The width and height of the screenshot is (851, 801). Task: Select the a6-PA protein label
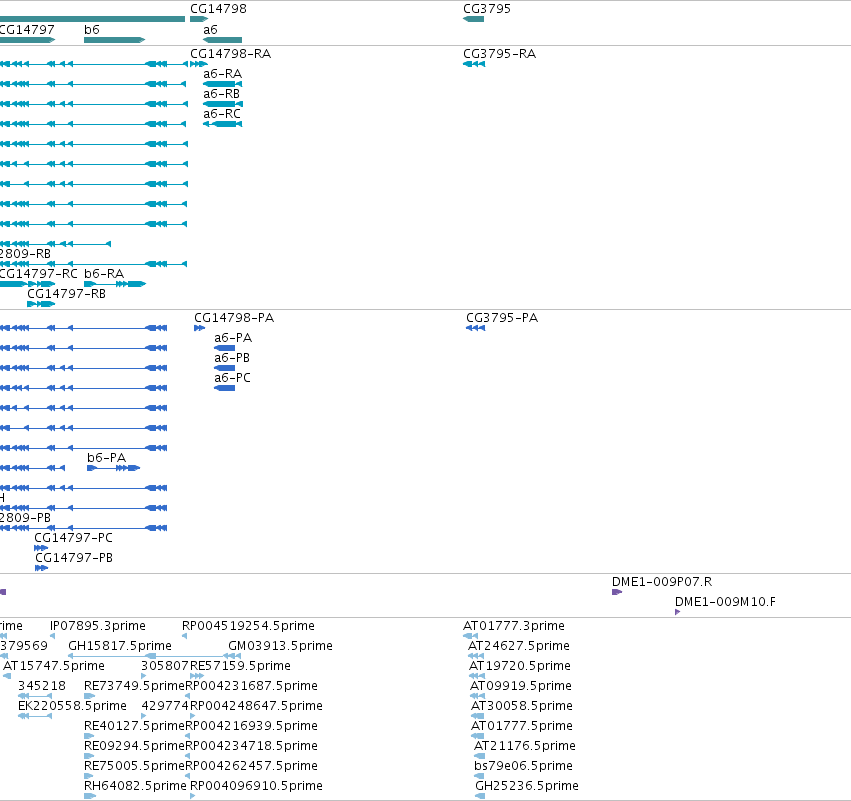click(233, 338)
